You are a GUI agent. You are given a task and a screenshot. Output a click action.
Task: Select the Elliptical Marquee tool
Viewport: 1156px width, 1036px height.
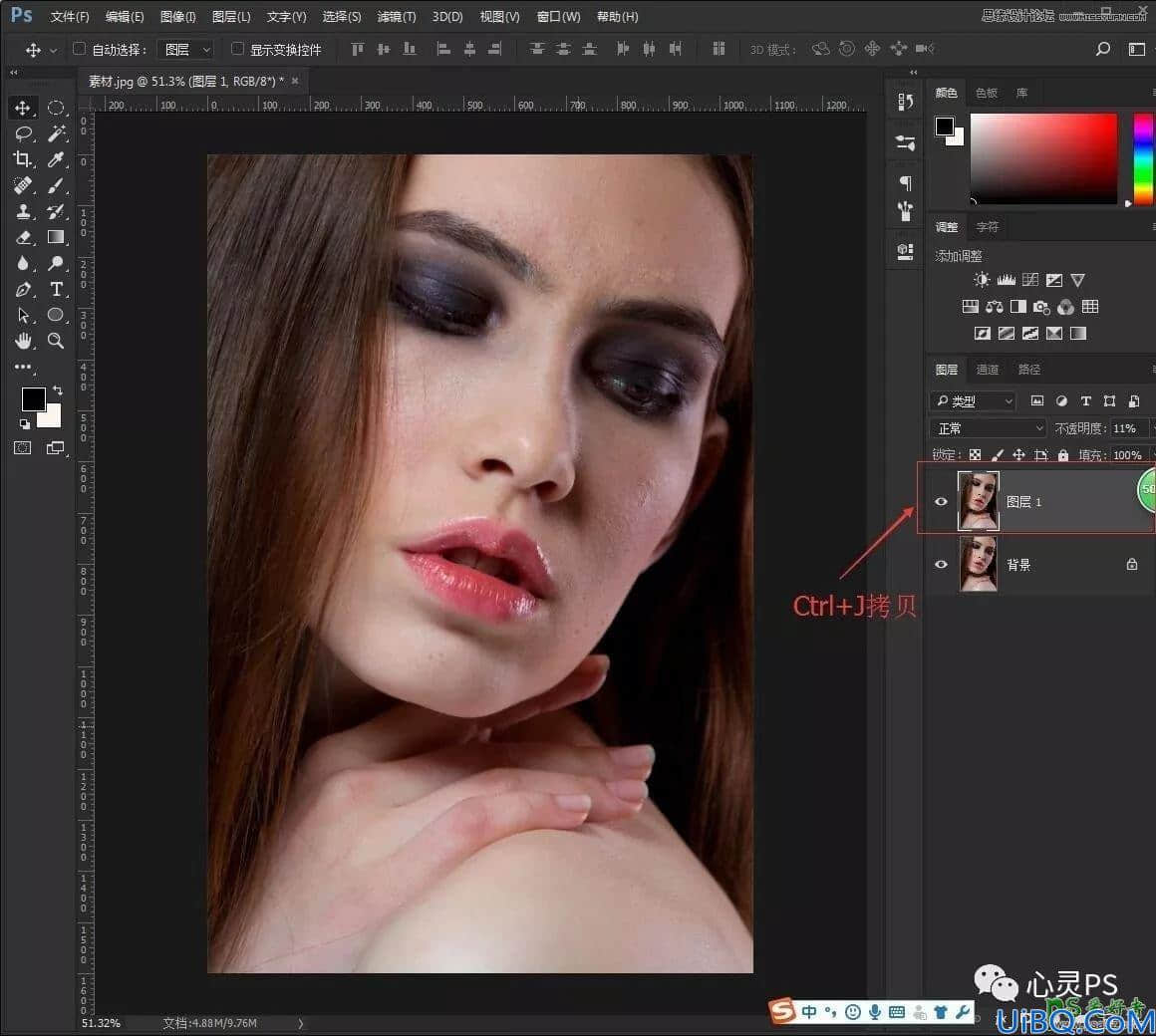point(55,108)
